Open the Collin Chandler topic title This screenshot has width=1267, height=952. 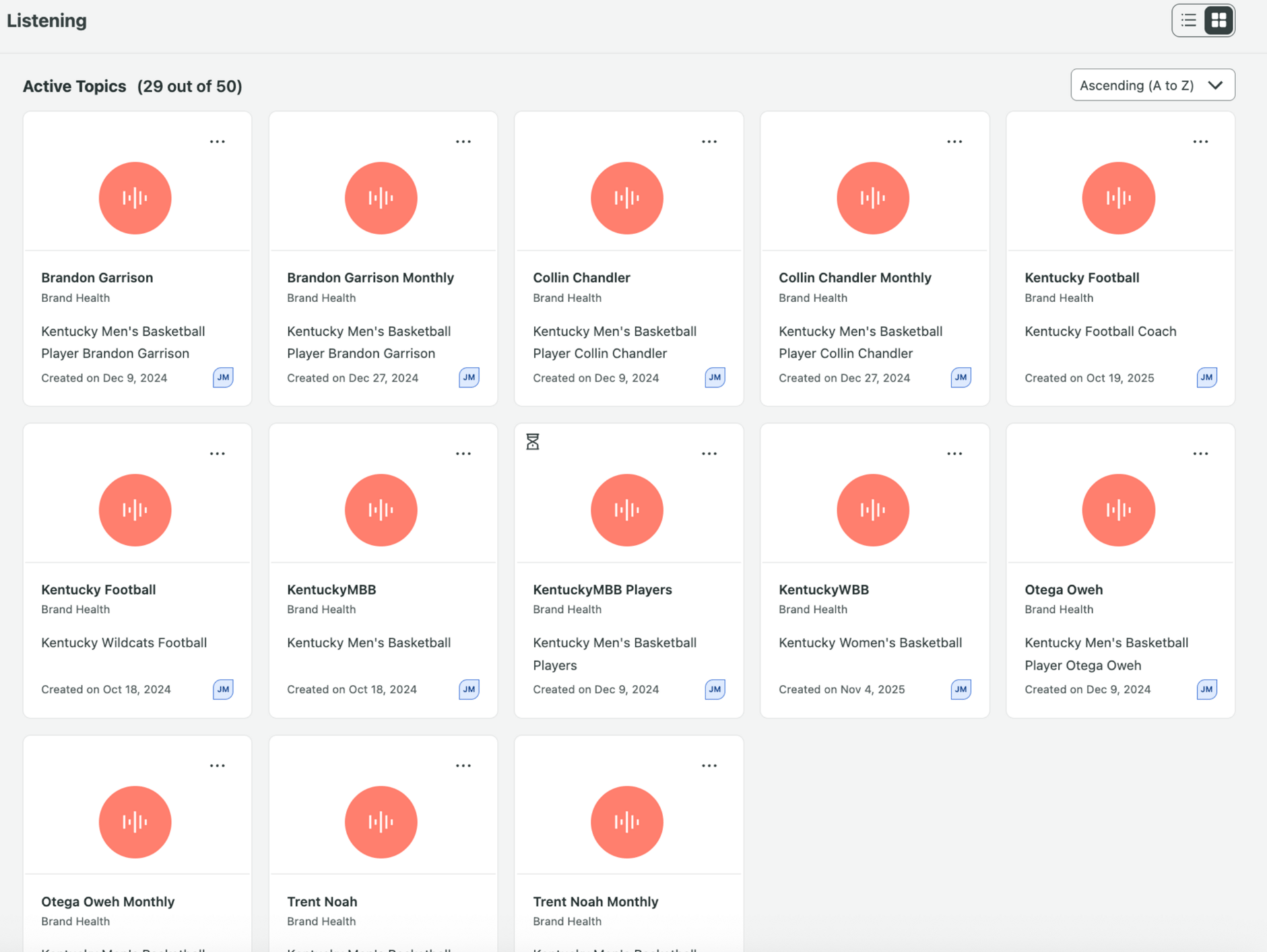point(581,278)
